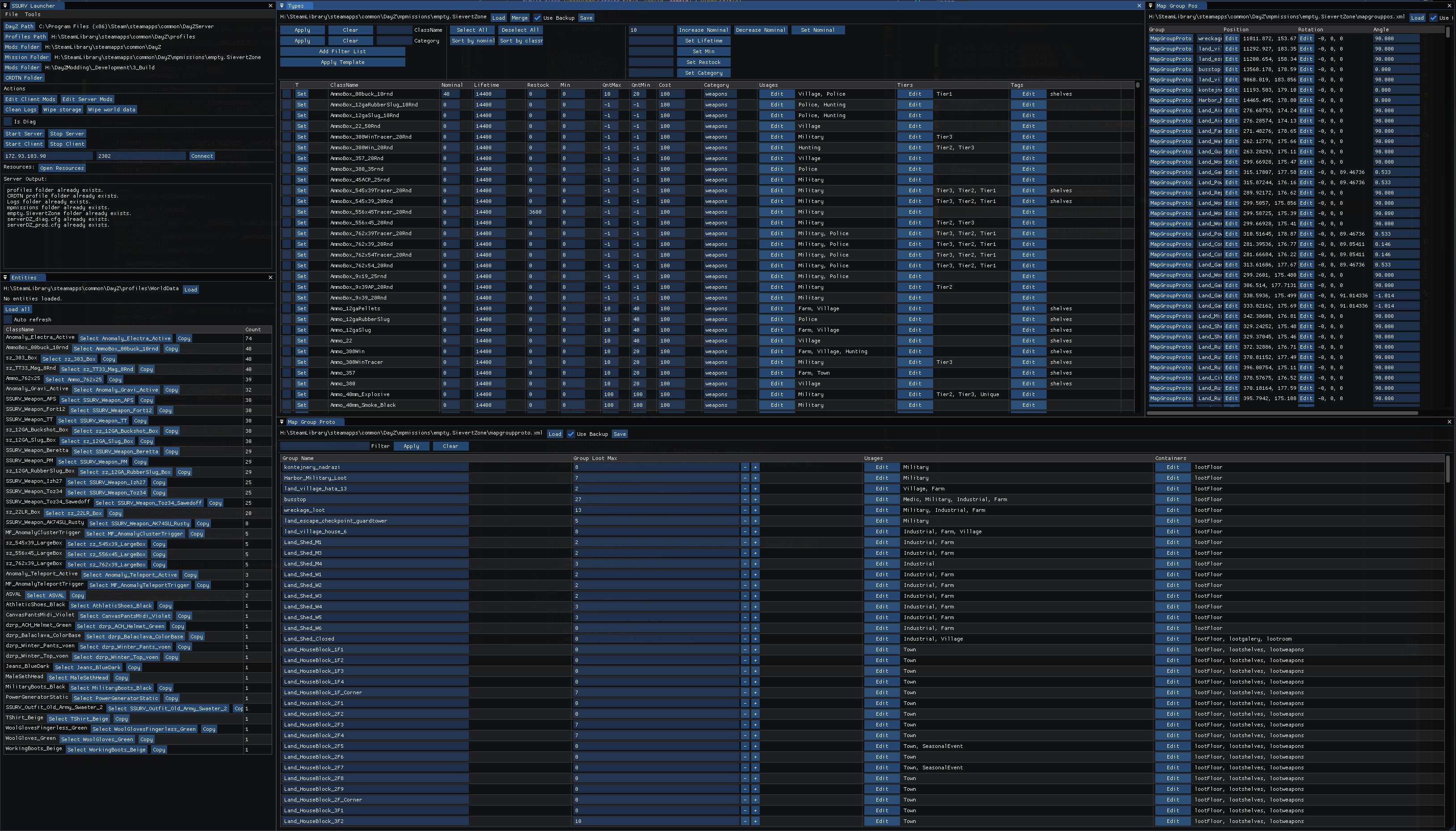Image resolution: width=1456 pixels, height=831 pixels.
Task: Close the Types panel with X
Action: (x=1139, y=6)
